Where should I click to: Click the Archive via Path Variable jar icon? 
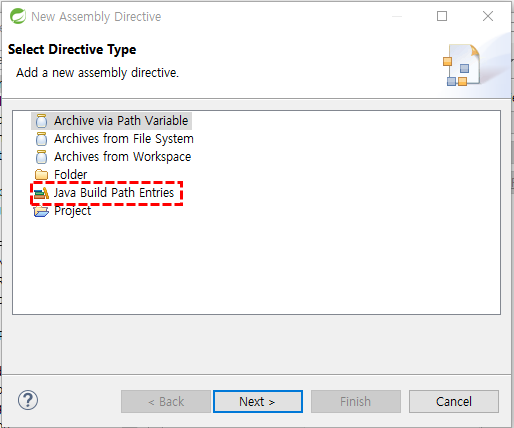coord(41,121)
